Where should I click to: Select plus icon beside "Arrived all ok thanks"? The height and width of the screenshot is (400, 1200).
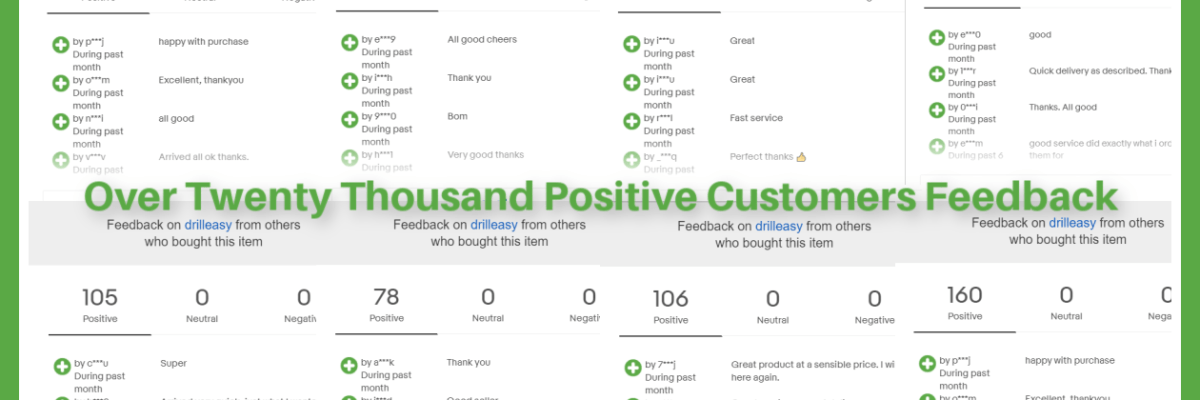coord(61,159)
